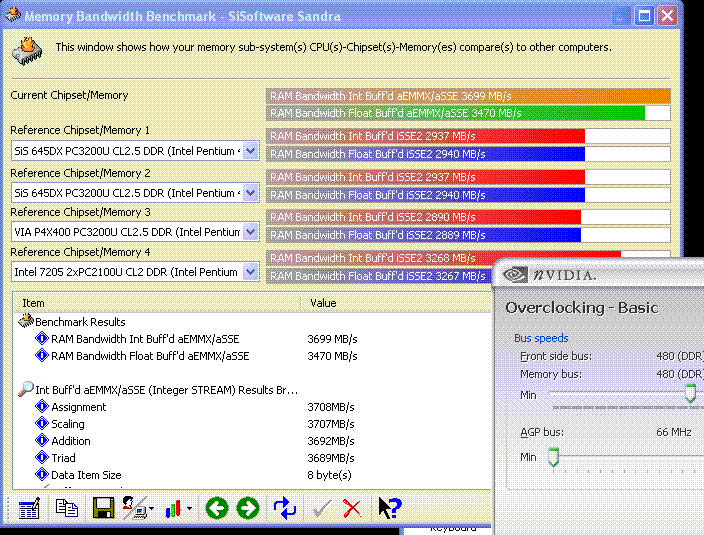The image size is (704, 535).
Task: Open the Reference Chipset/Memory 1 dropdown
Action: pos(250,151)
